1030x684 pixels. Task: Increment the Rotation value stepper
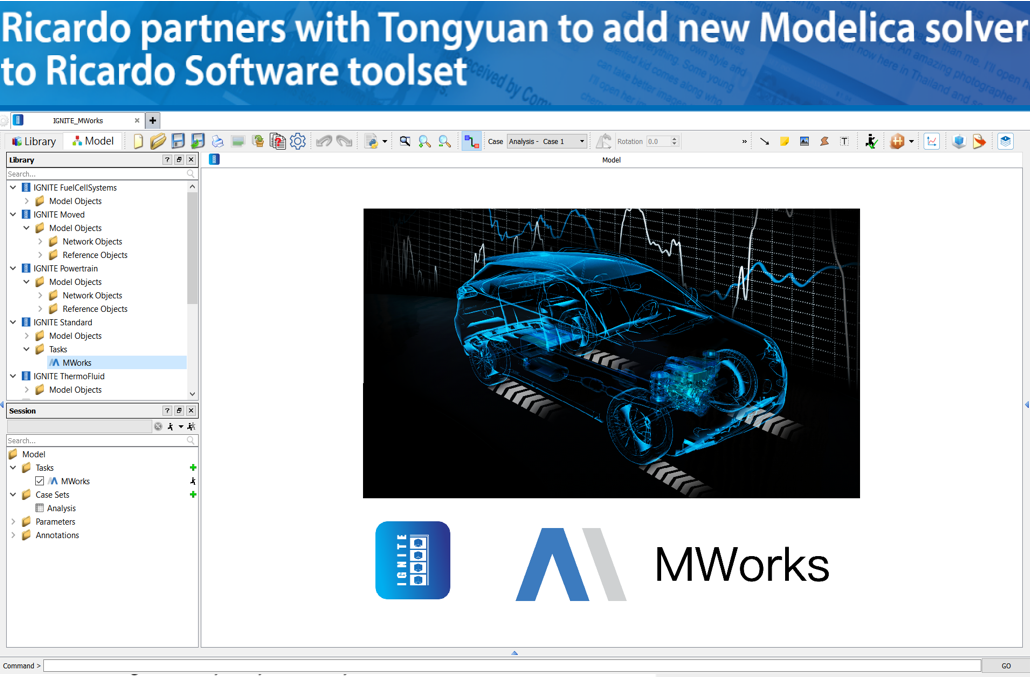[x=675, y=139]
